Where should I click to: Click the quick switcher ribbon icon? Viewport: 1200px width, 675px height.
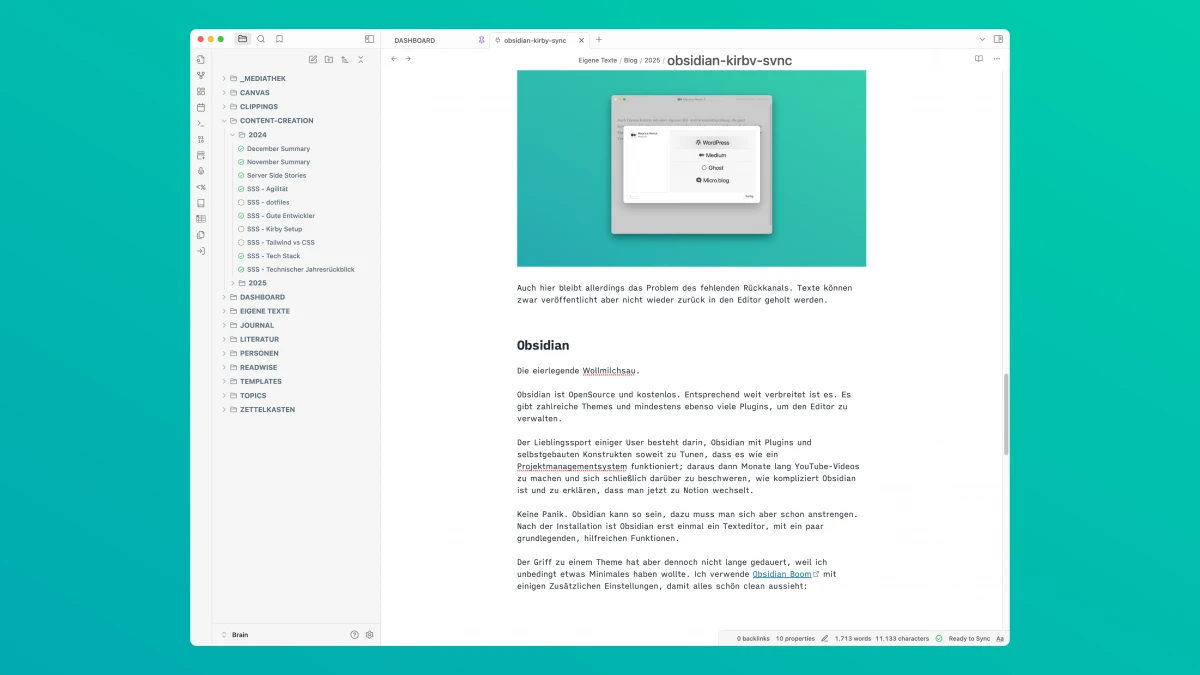pos(201,60)
